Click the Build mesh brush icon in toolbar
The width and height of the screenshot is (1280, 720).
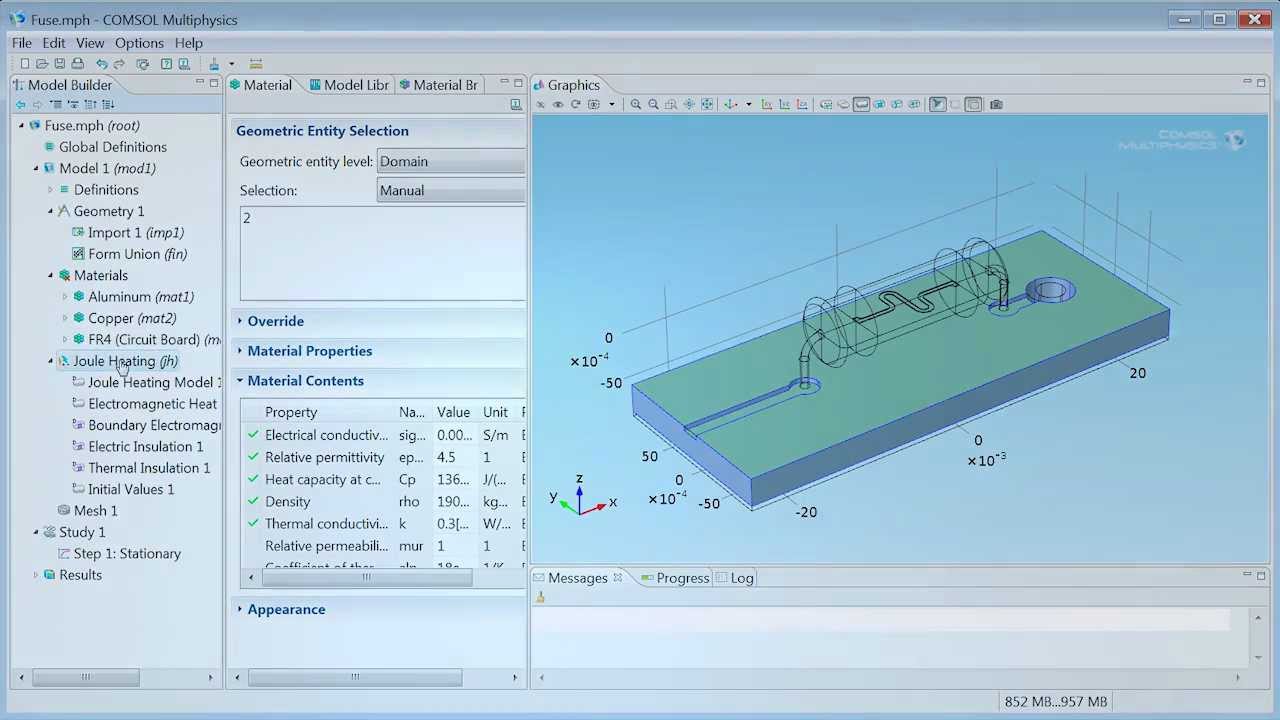[x=214, y=64]
